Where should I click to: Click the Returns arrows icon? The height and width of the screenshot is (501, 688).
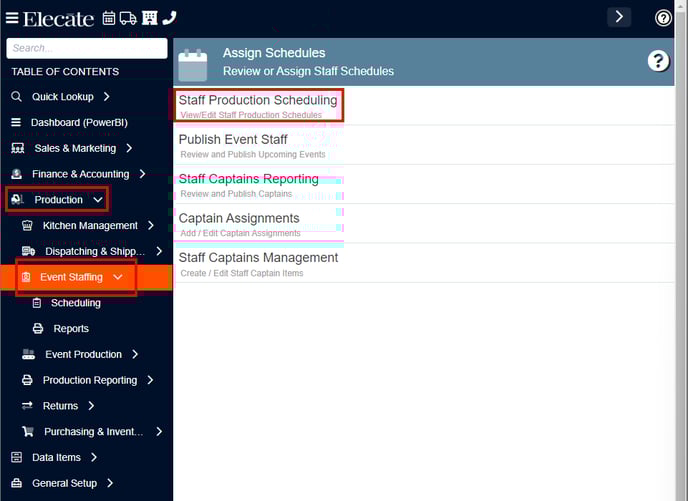click(27, 406)
